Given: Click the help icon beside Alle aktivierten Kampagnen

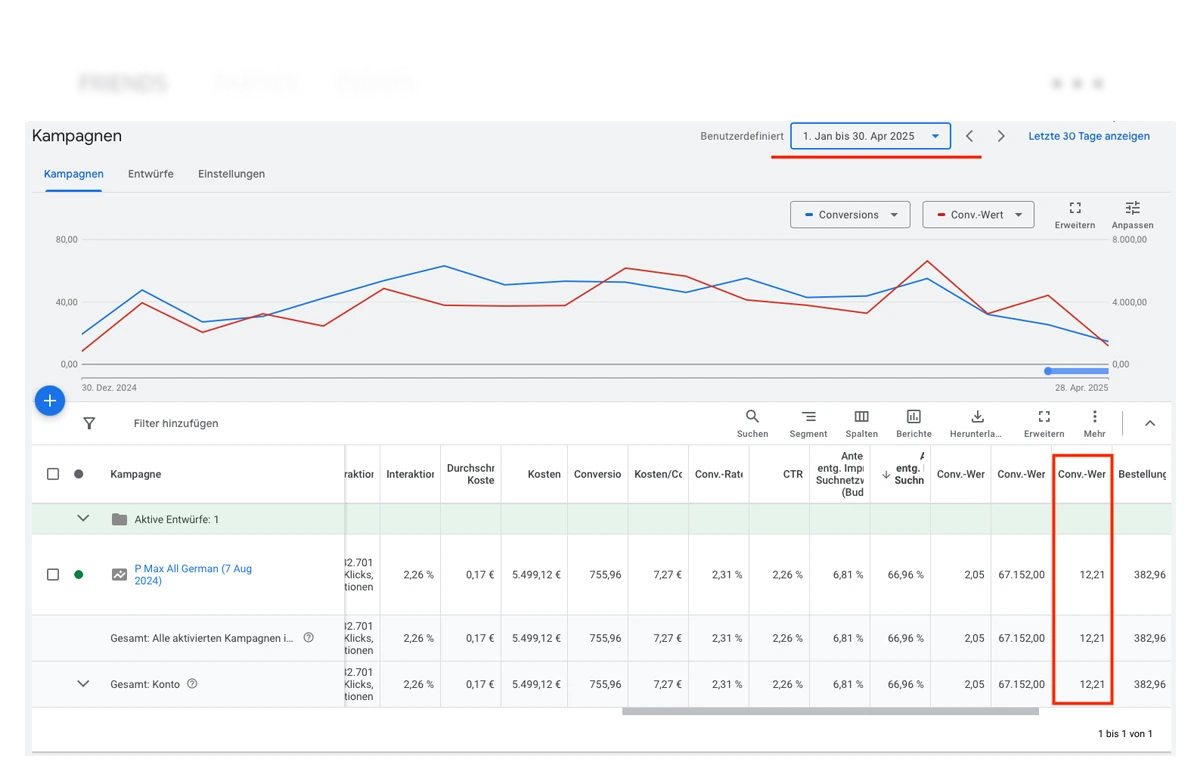Looking at the screenshot, I should coord(308,638).
